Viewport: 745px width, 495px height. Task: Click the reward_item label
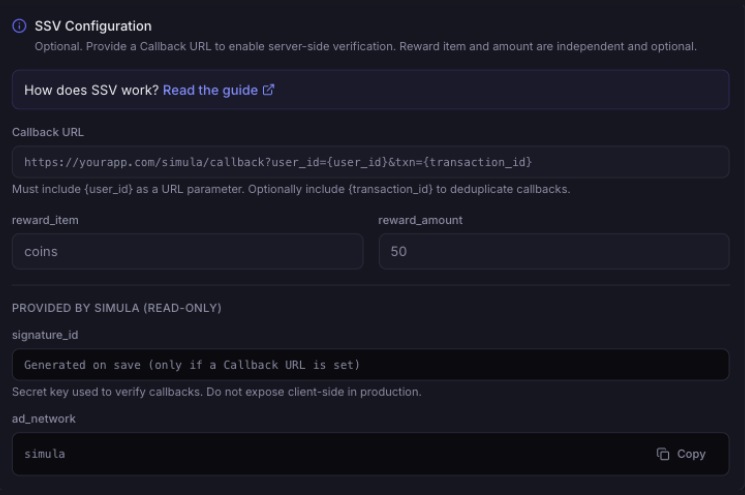click(45, 220)
